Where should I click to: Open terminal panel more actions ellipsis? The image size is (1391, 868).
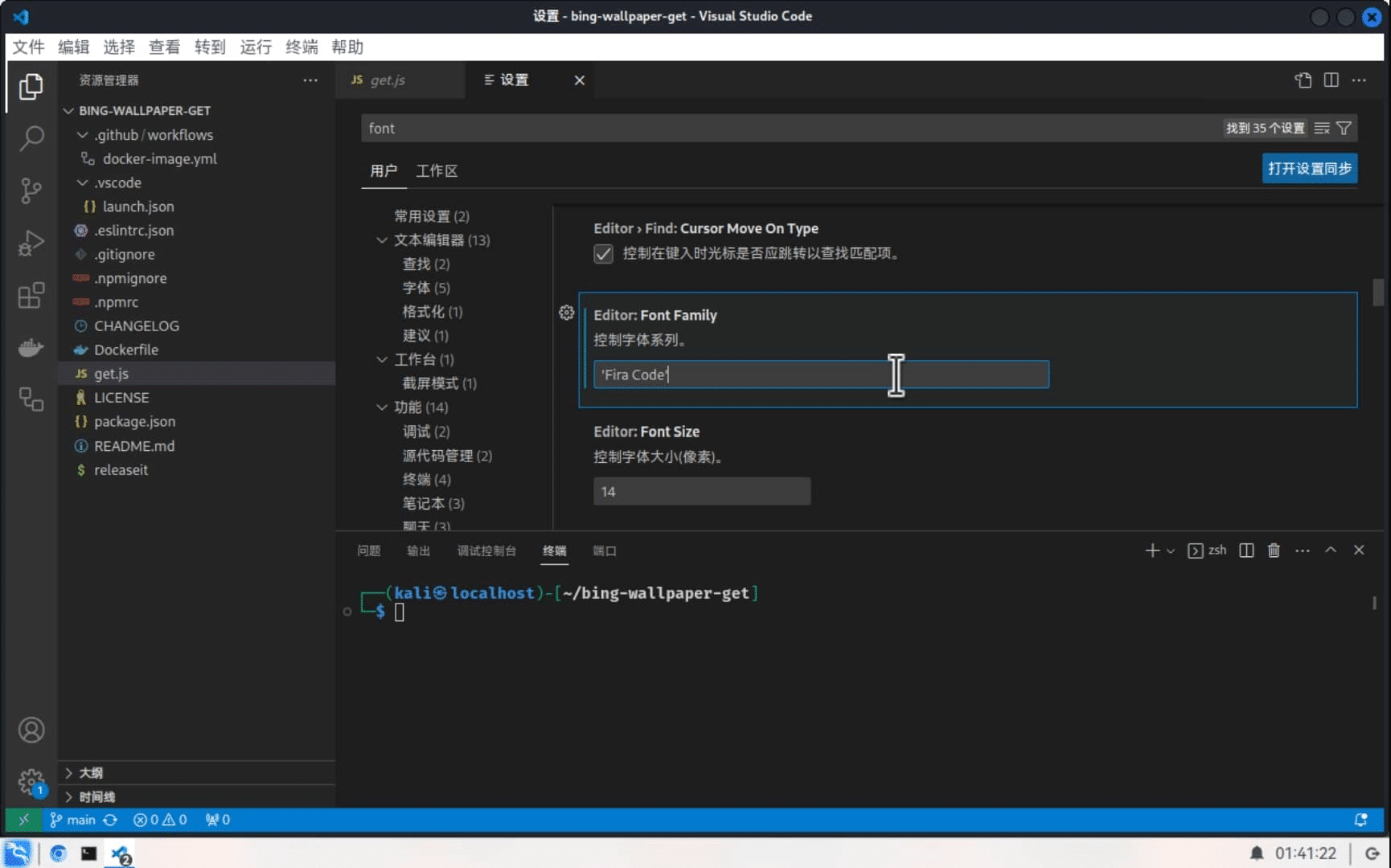(x=1303, y=550)
